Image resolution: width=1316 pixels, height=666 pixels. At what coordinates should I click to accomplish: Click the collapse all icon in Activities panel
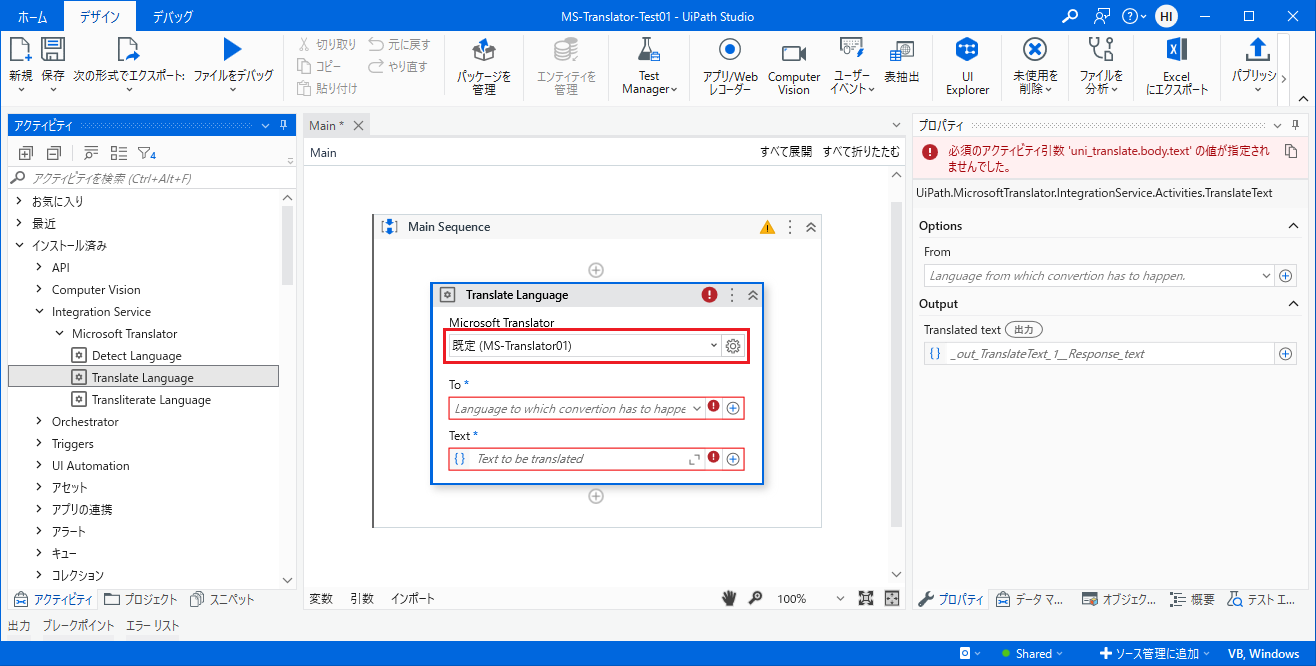pyautogui.click(x=53, y=153)
